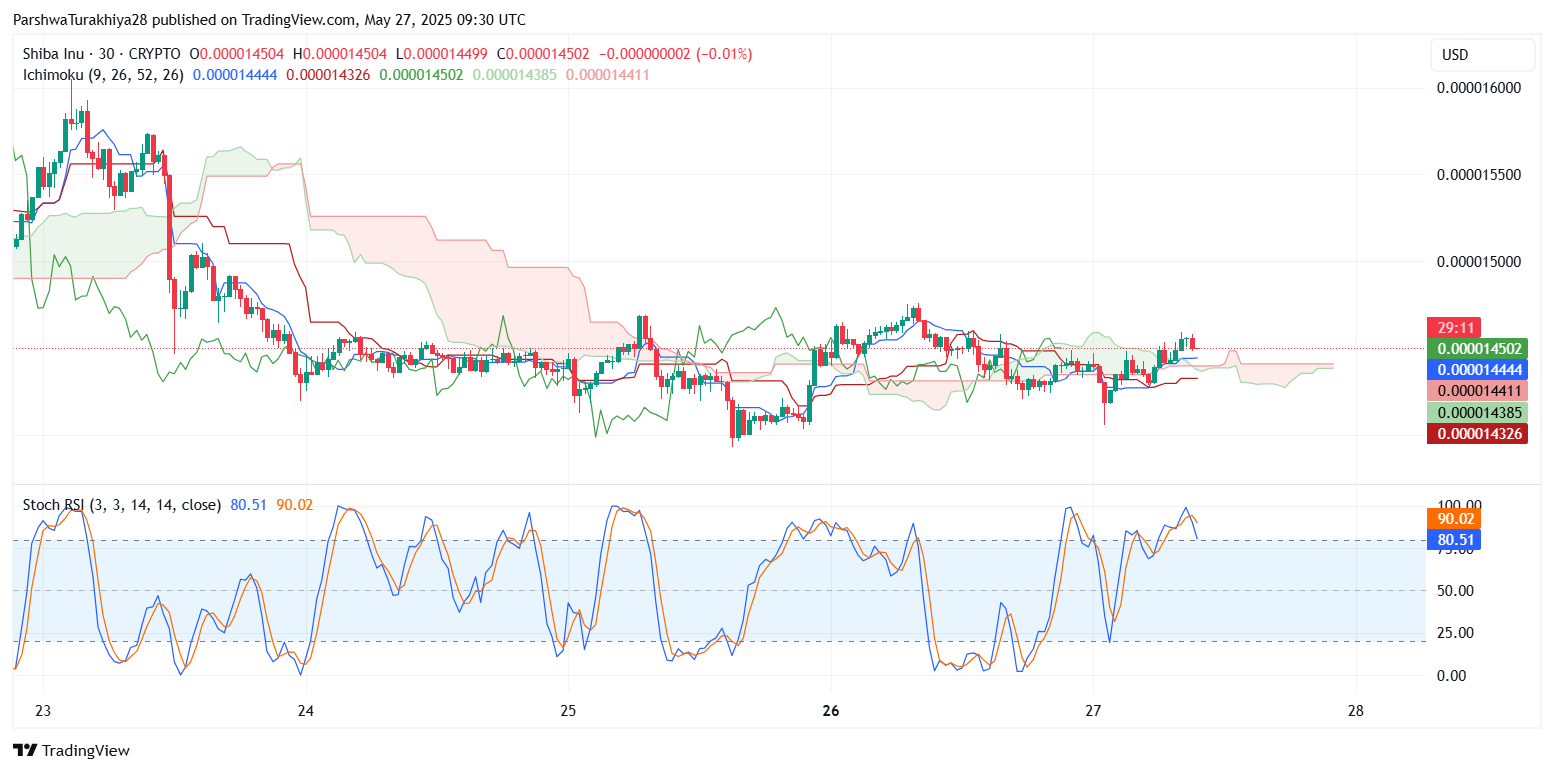Click 0.000016000 on the price scale
The height and width of the screenshot is (772, 1554).
[1478, 88]
